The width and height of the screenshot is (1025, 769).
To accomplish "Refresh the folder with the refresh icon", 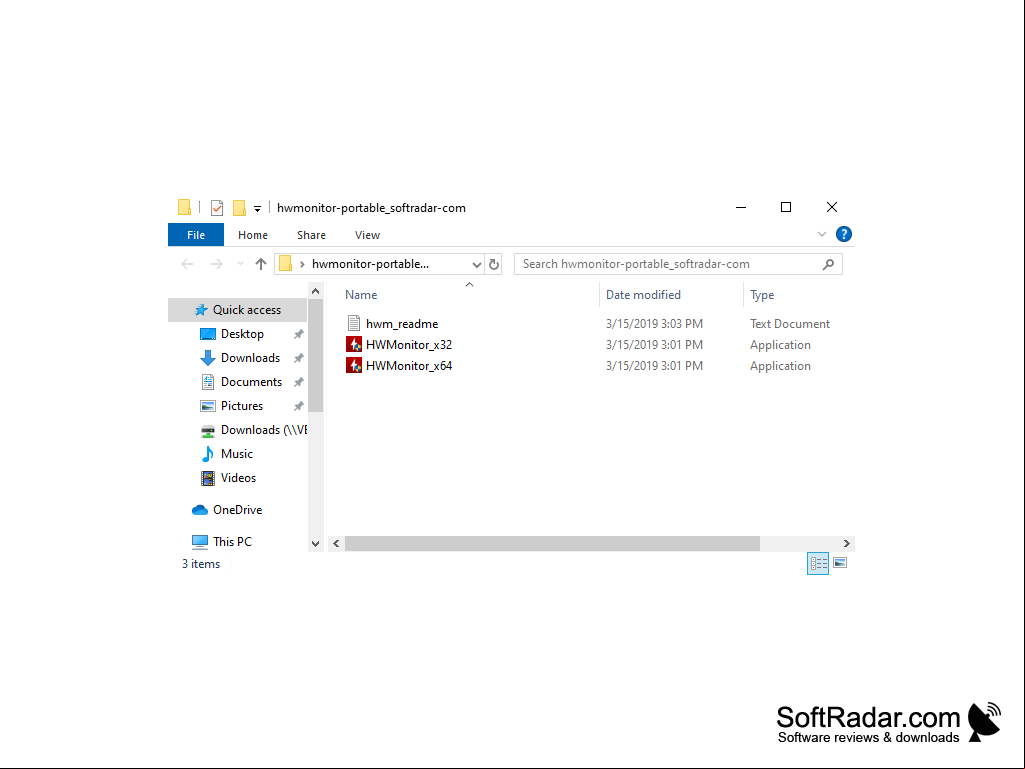I will point(494,264).
